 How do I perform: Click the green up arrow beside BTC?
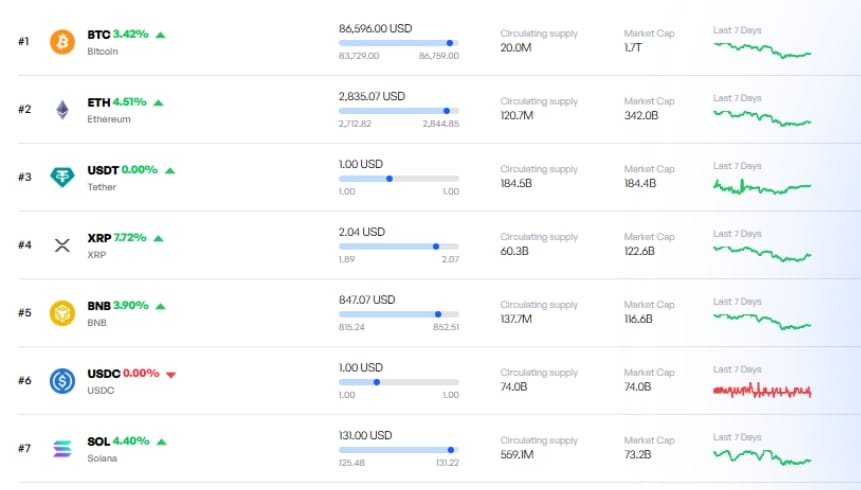161,35
